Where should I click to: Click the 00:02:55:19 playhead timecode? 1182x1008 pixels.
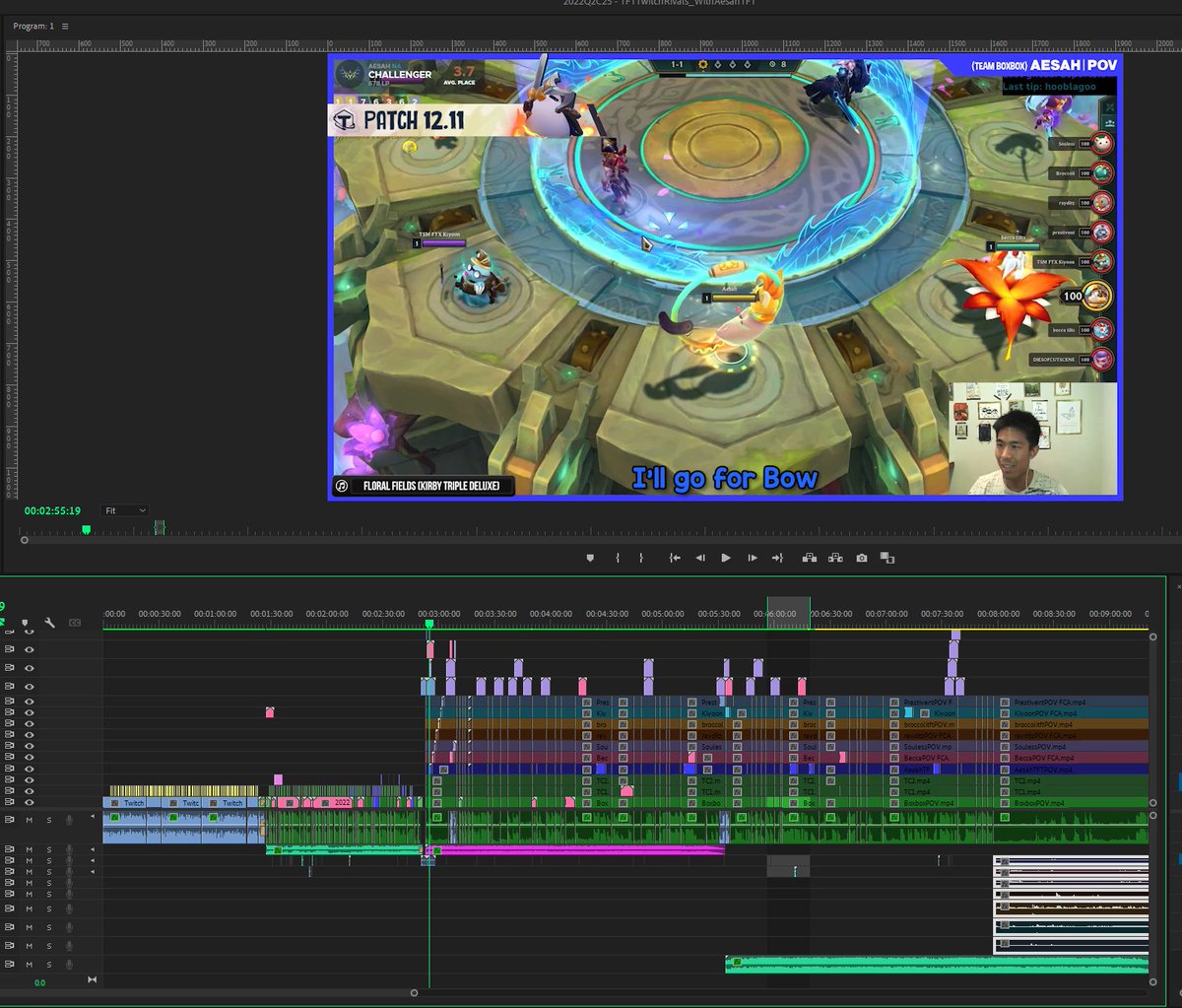coord(53,510)
